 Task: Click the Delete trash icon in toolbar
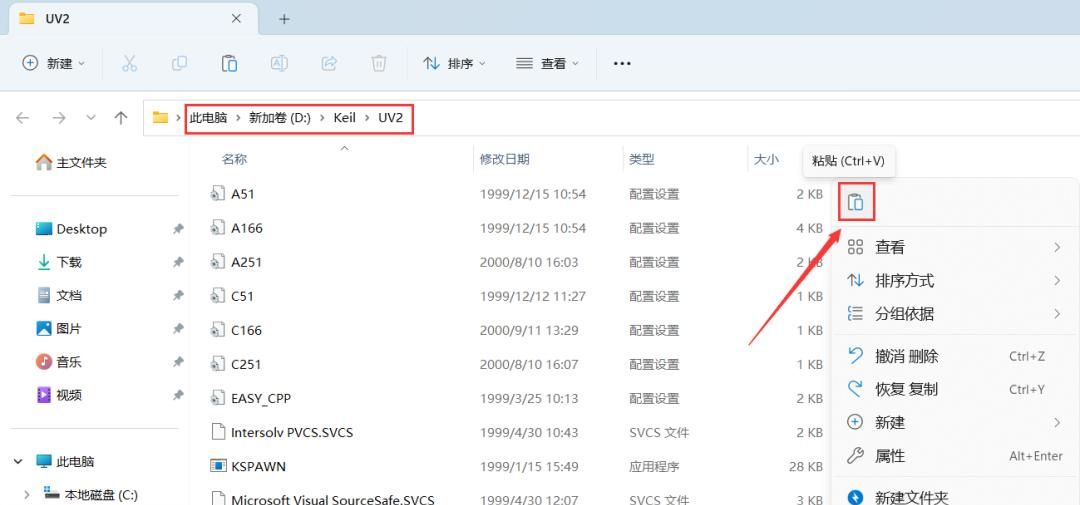[379, 63]
